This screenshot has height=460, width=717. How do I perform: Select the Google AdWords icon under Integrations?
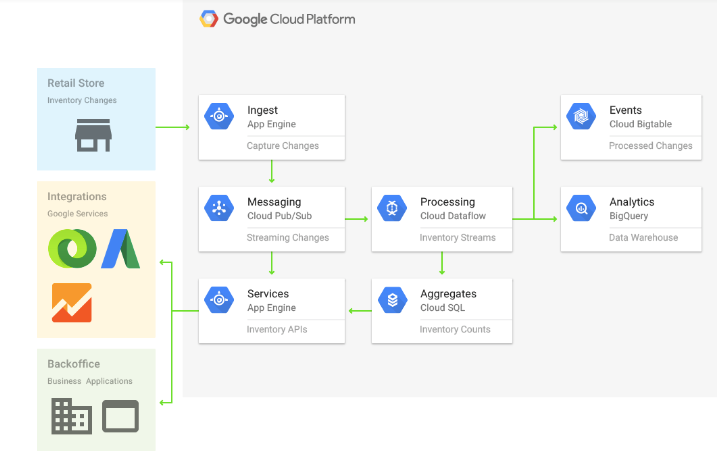pyautogui.click(x=120, y=248)
